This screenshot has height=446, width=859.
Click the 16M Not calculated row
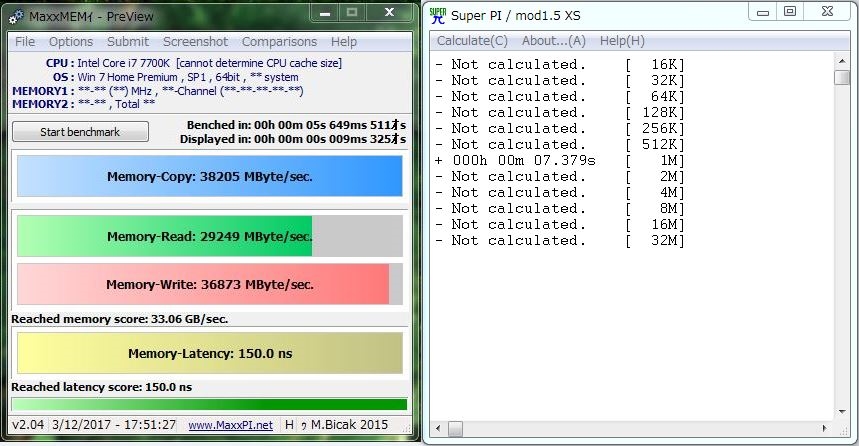559,224
